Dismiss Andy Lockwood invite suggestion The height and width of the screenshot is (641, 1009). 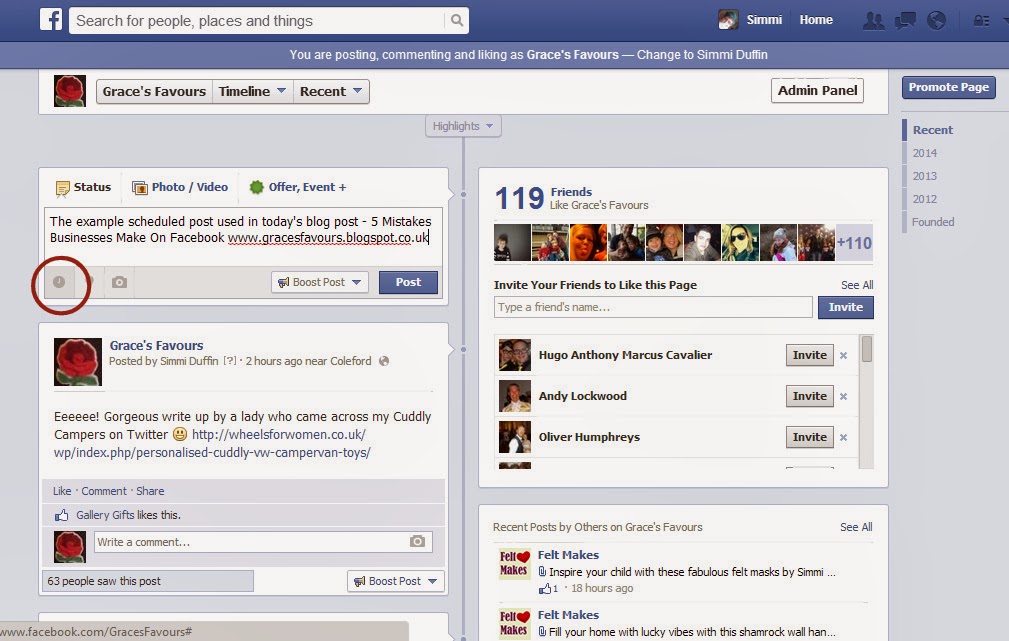[x=844, y=396]
